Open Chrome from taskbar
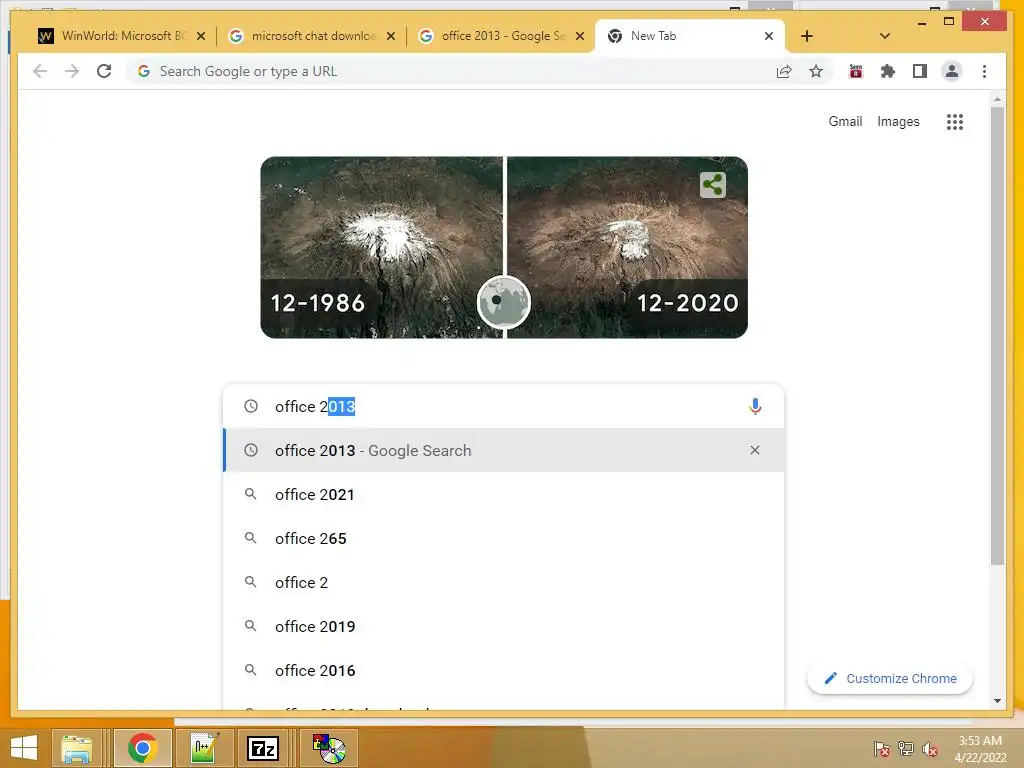 click(142, 748)
